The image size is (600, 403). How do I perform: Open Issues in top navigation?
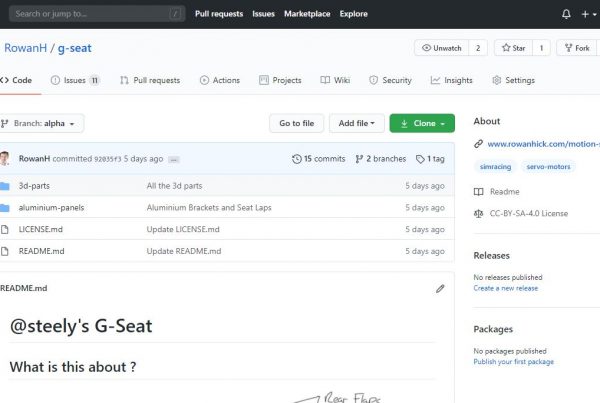click(263, 14)
